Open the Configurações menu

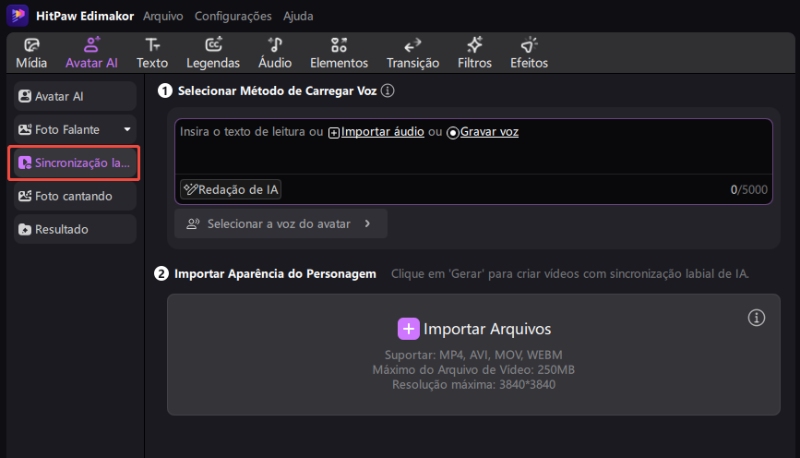(x=232, y=16)
